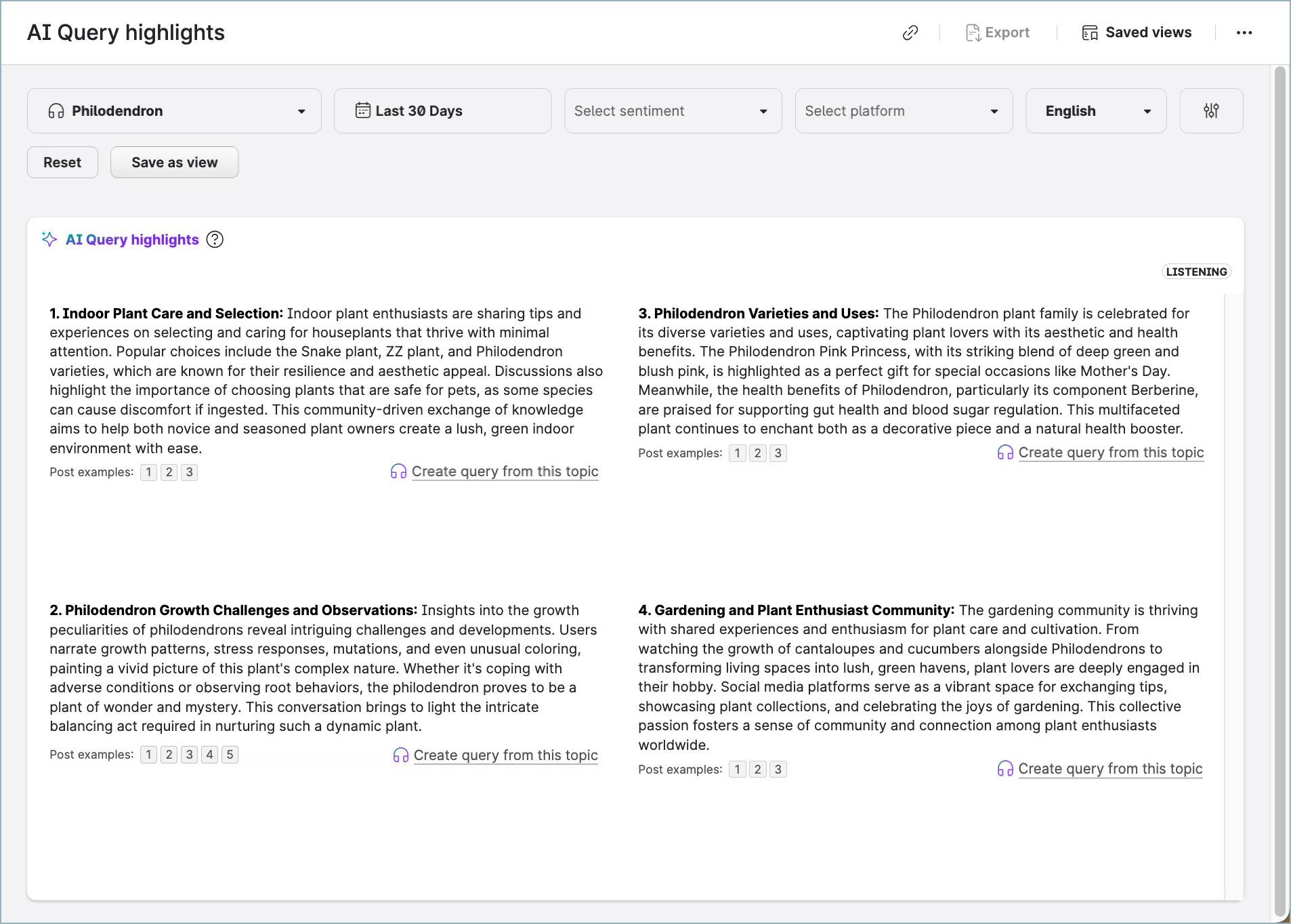
Task: Open the Last 30 Days date picker
Action: (x=442, y=111)
